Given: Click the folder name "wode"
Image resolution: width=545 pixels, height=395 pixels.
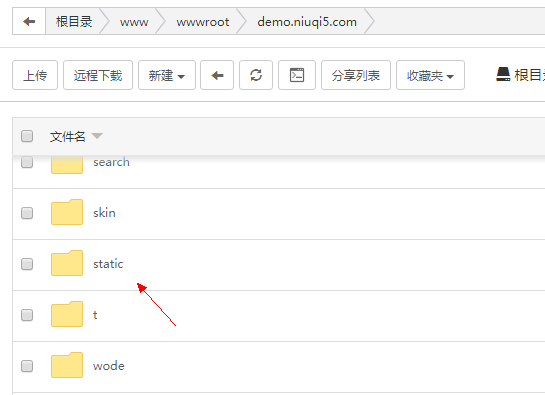Looking at the screenshot, I should (x=109, y=366).
